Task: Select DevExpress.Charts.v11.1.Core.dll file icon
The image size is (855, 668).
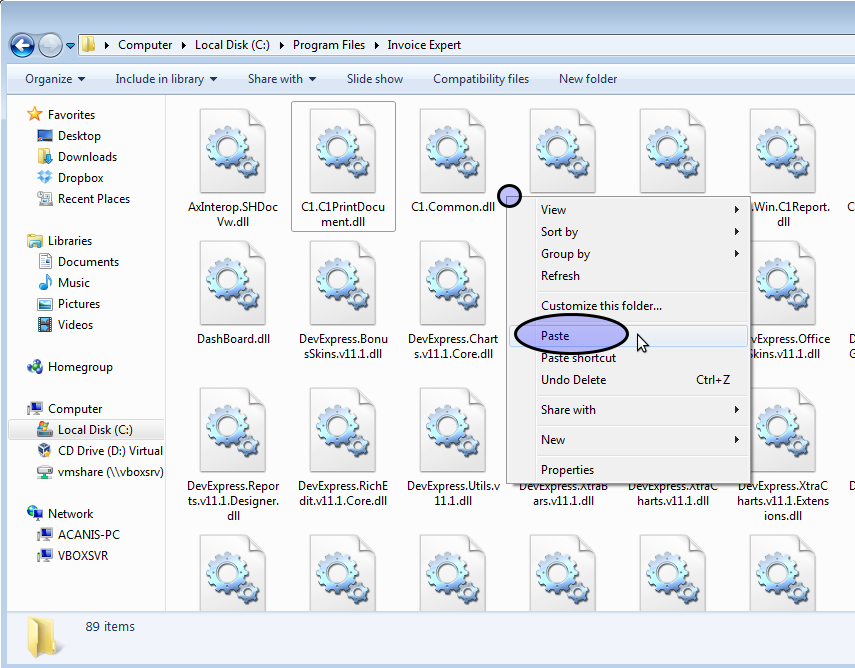Action: coord(453,282)
